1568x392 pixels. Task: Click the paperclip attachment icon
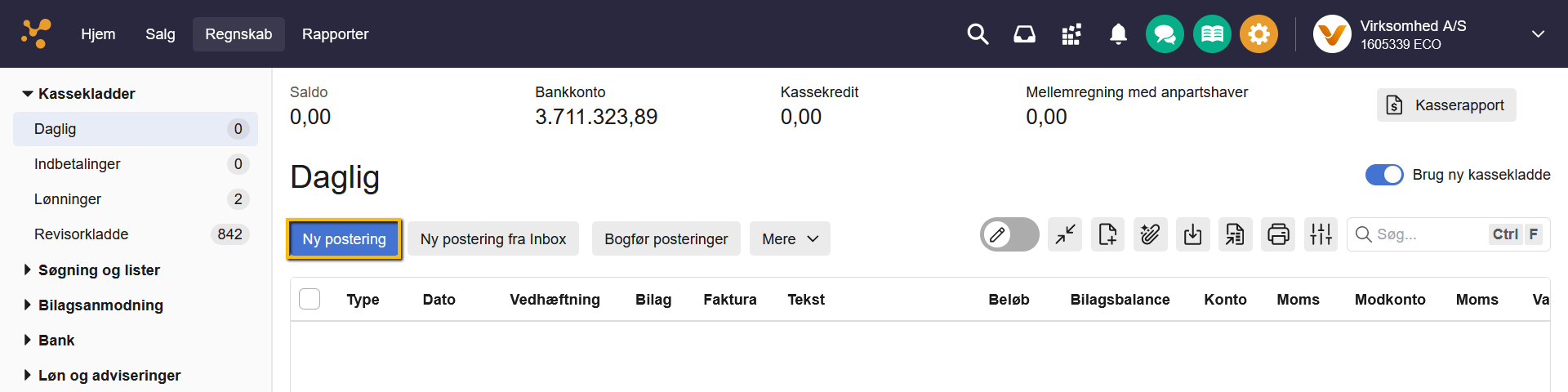(1150, 235)
